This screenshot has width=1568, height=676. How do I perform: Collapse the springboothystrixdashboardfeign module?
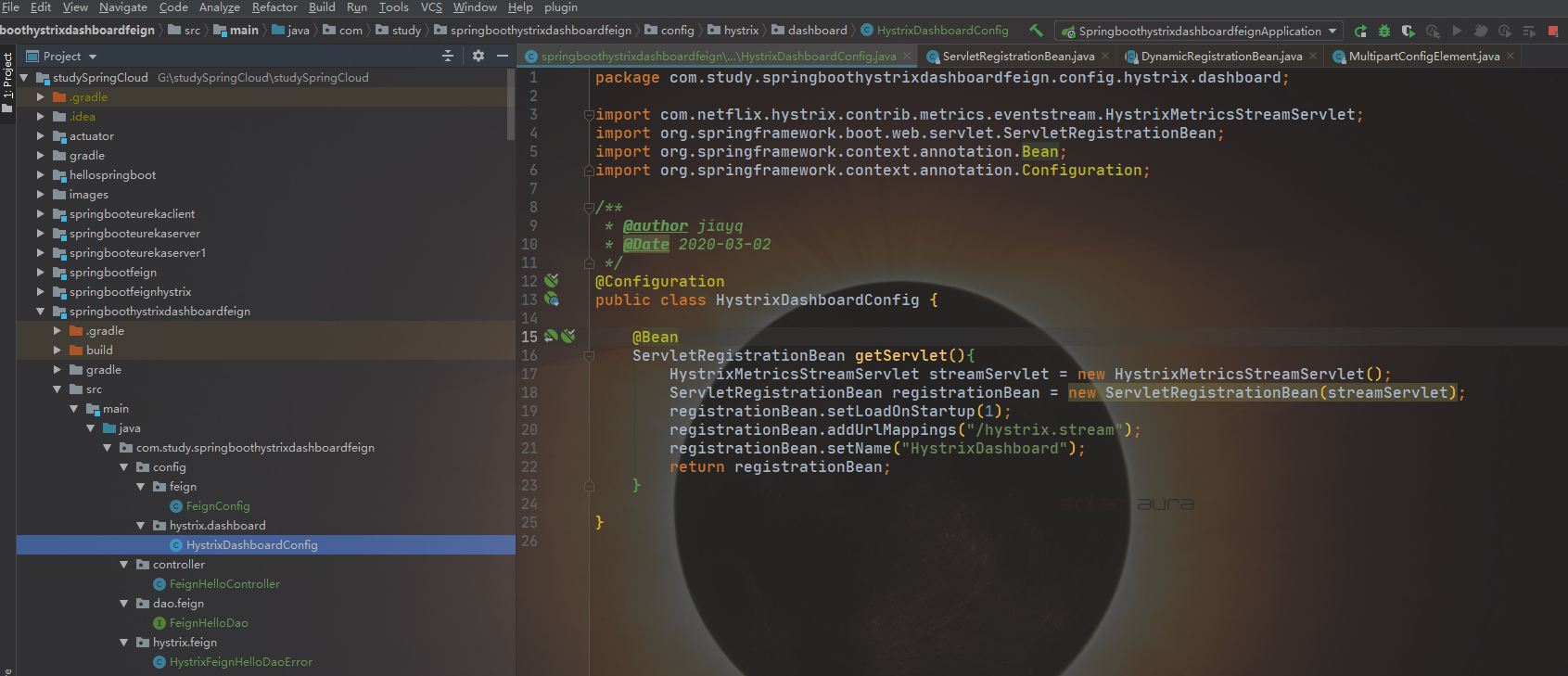coord(41,312)
